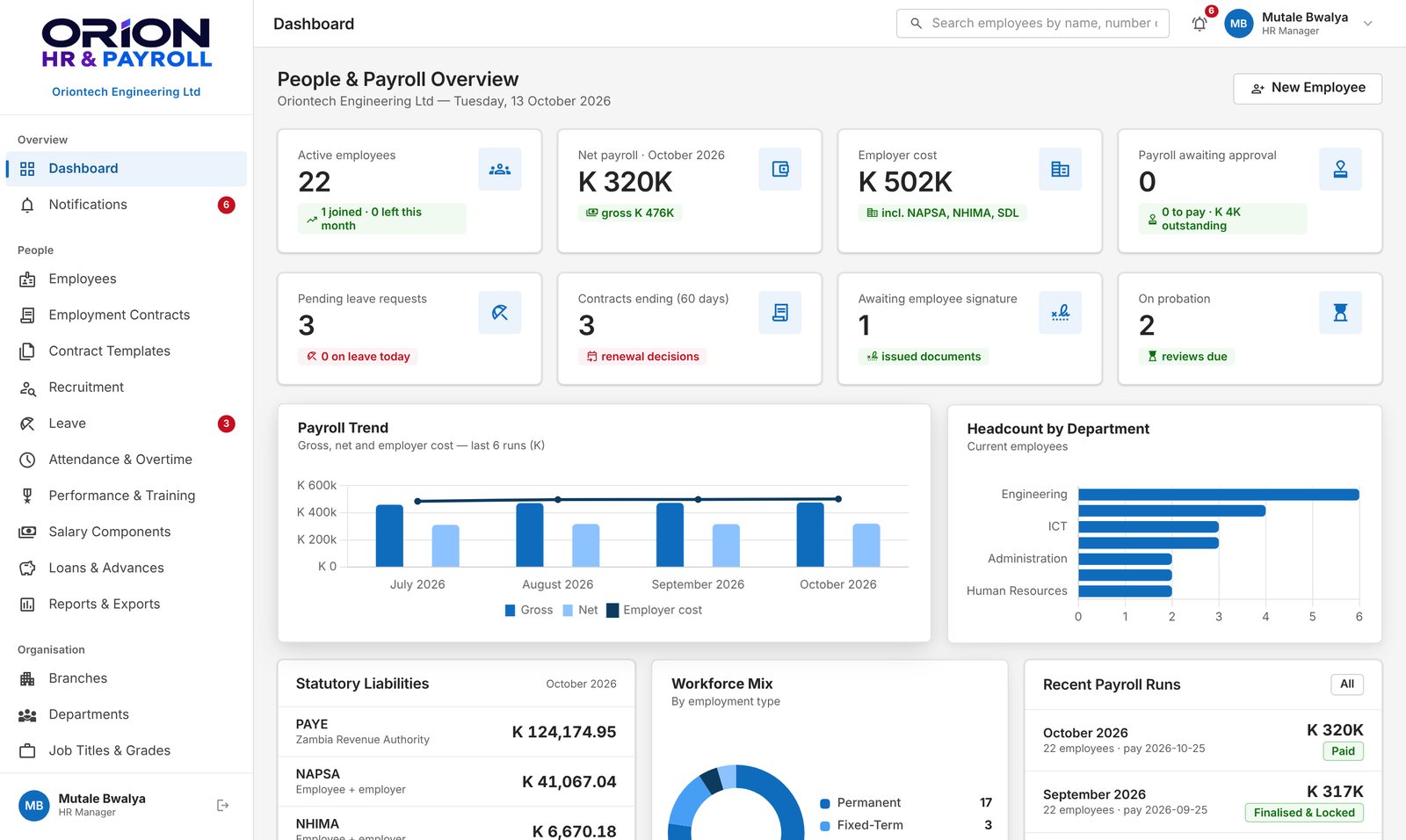Image resolution: width=1406 pixels, height=840 pixels.
Task: Click the Attendance & Overtime clock icon
Action: coord(27,460)
